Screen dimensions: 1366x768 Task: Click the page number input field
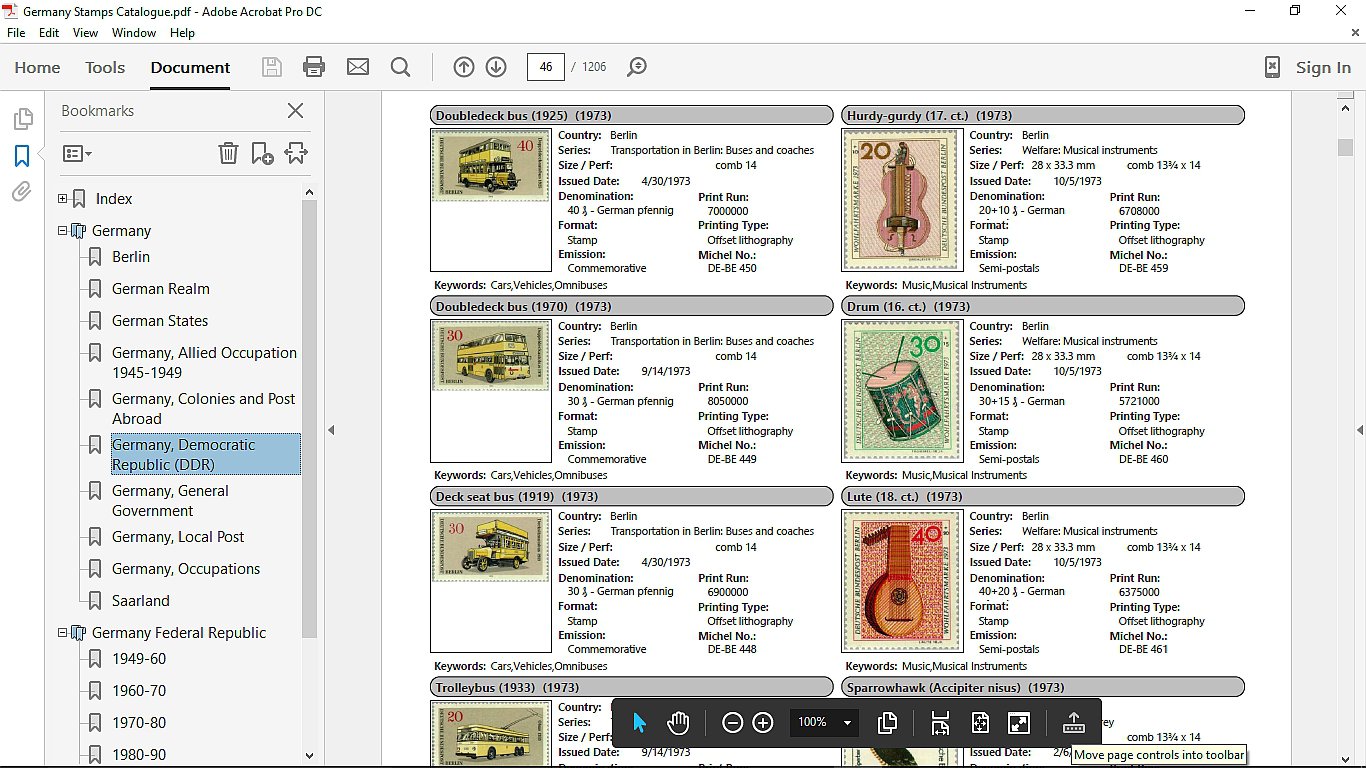(x=546, y=67)
